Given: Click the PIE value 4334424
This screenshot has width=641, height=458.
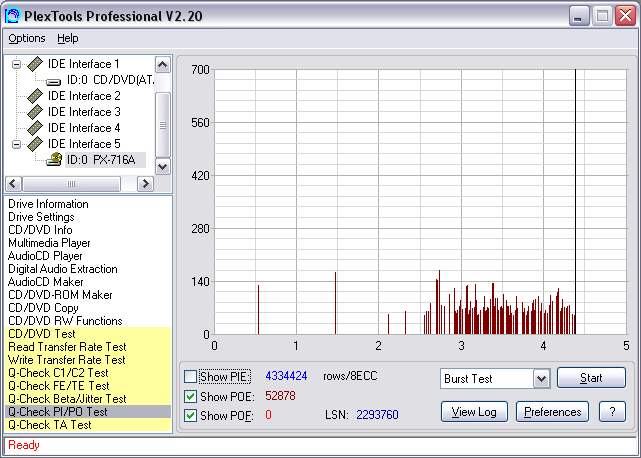Looking at the screenshot, I should coord(286,376).
